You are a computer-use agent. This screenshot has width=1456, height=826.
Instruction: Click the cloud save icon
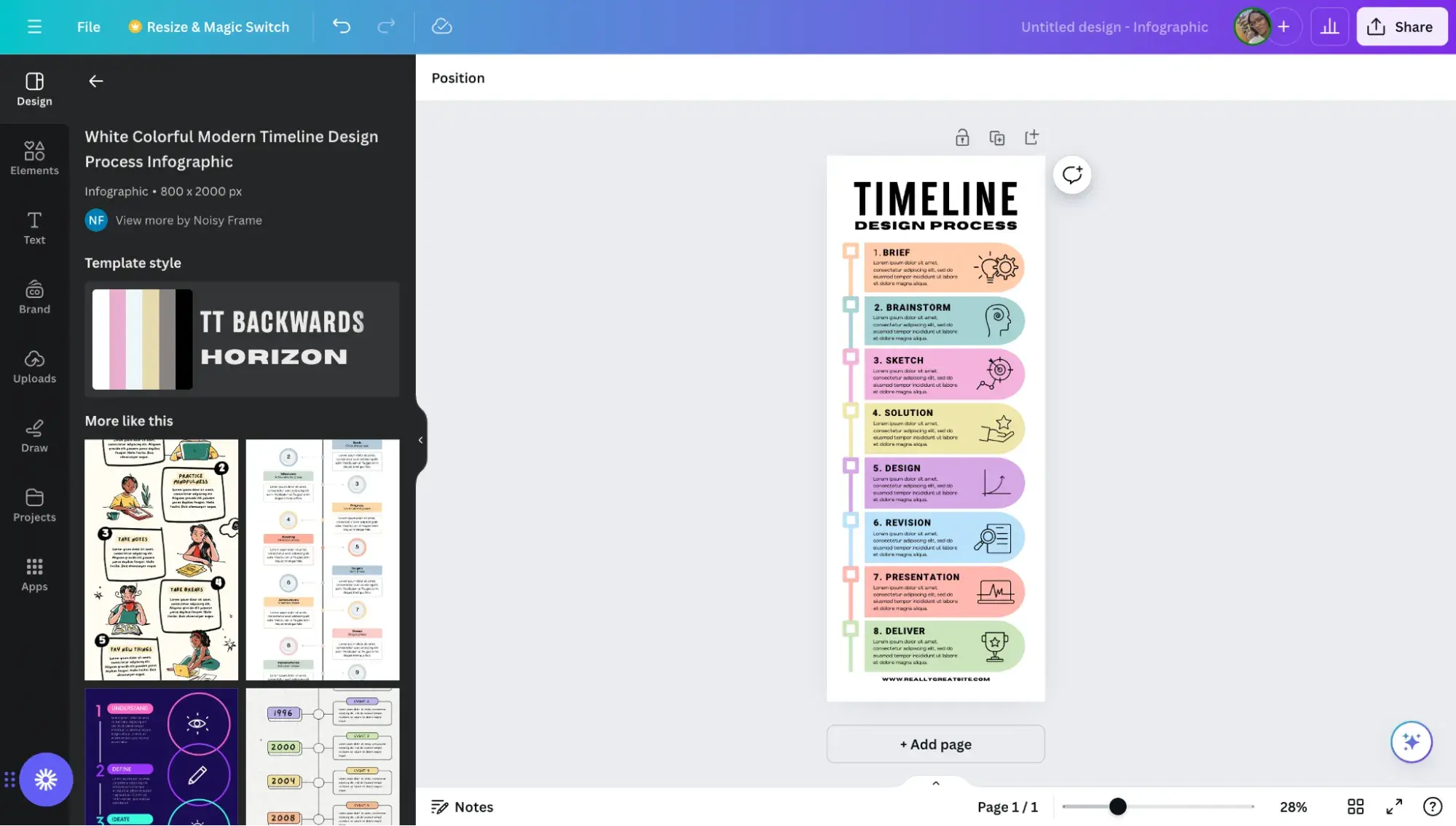pos(441,26)
